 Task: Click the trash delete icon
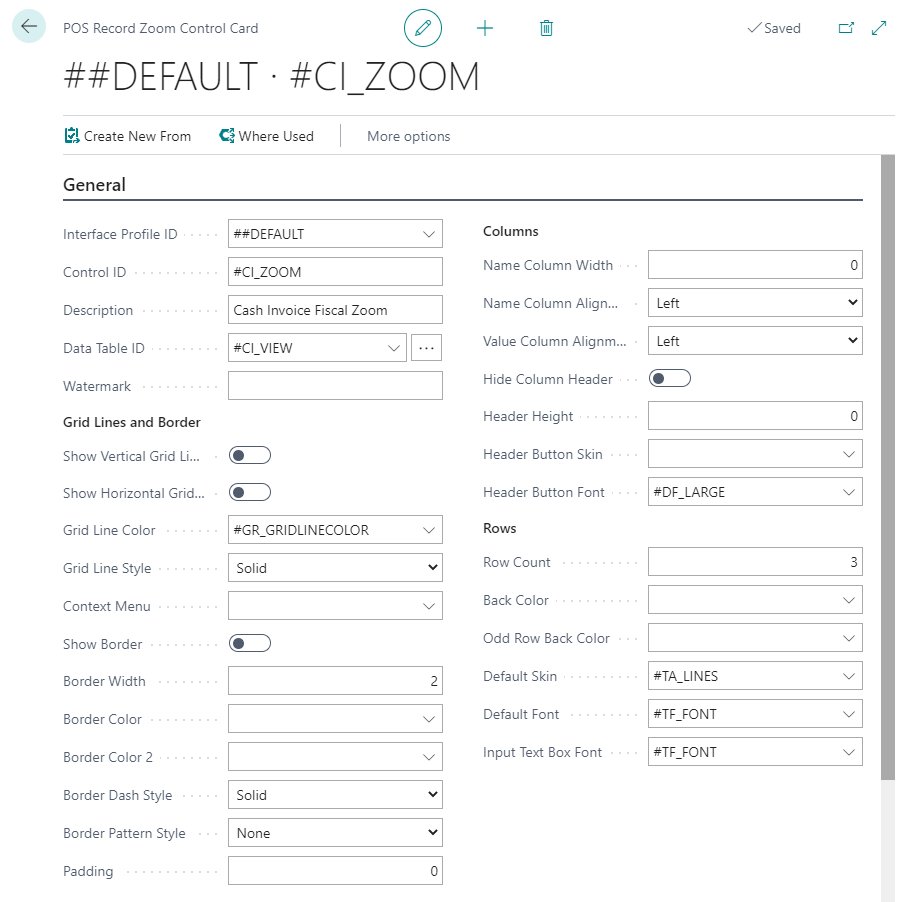[546, 28]
